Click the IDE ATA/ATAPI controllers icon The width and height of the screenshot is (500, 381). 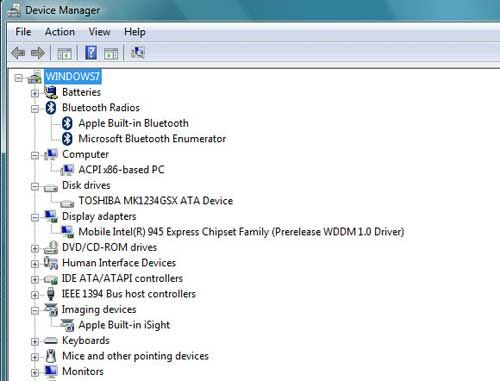tap(51, 279)
